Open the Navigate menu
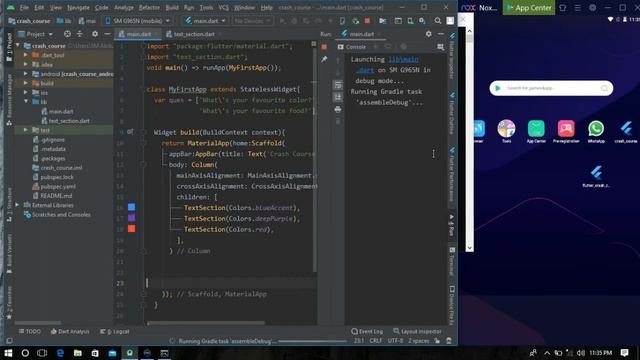The width and height of the screenshot is (640, 360). pyautogui.click(x=78, y=7)
